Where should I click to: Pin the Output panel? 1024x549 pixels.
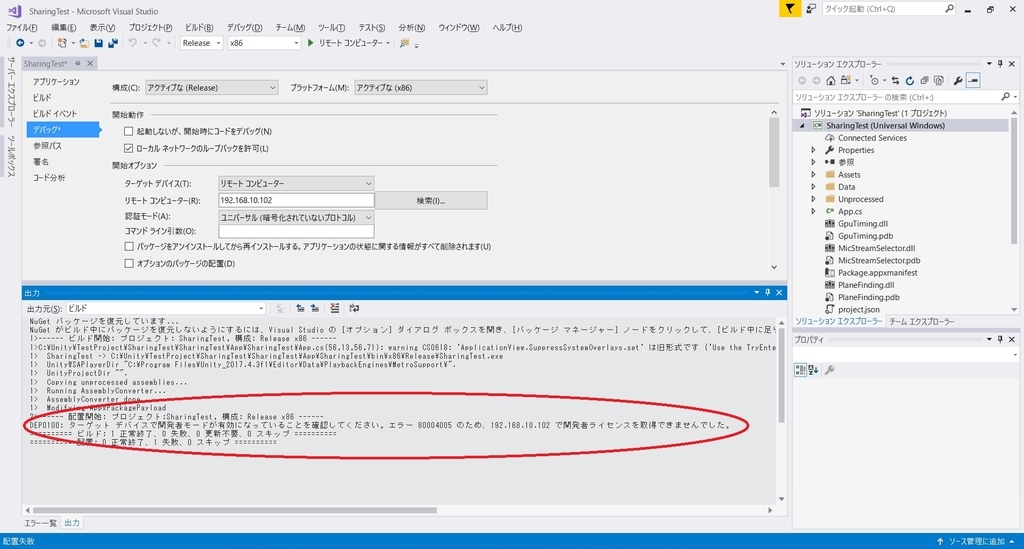(x=768, y=292)
